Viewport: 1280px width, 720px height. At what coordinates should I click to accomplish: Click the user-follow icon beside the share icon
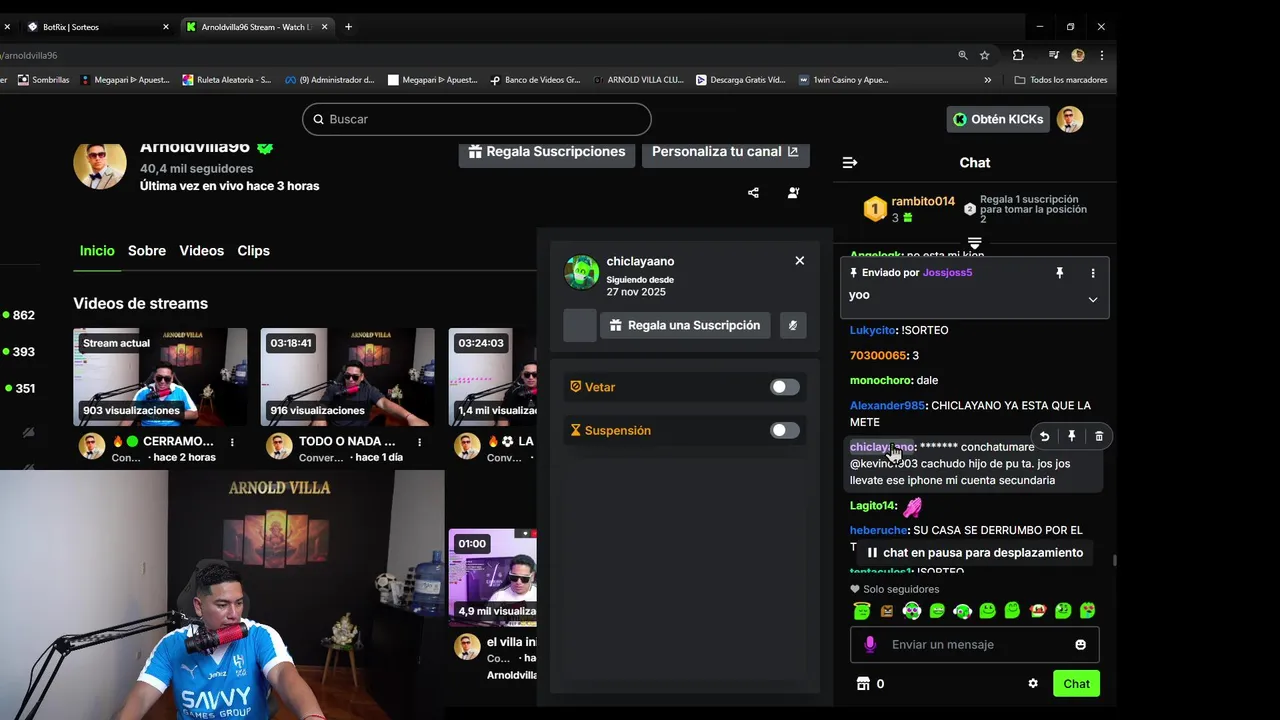pos(793,193)
